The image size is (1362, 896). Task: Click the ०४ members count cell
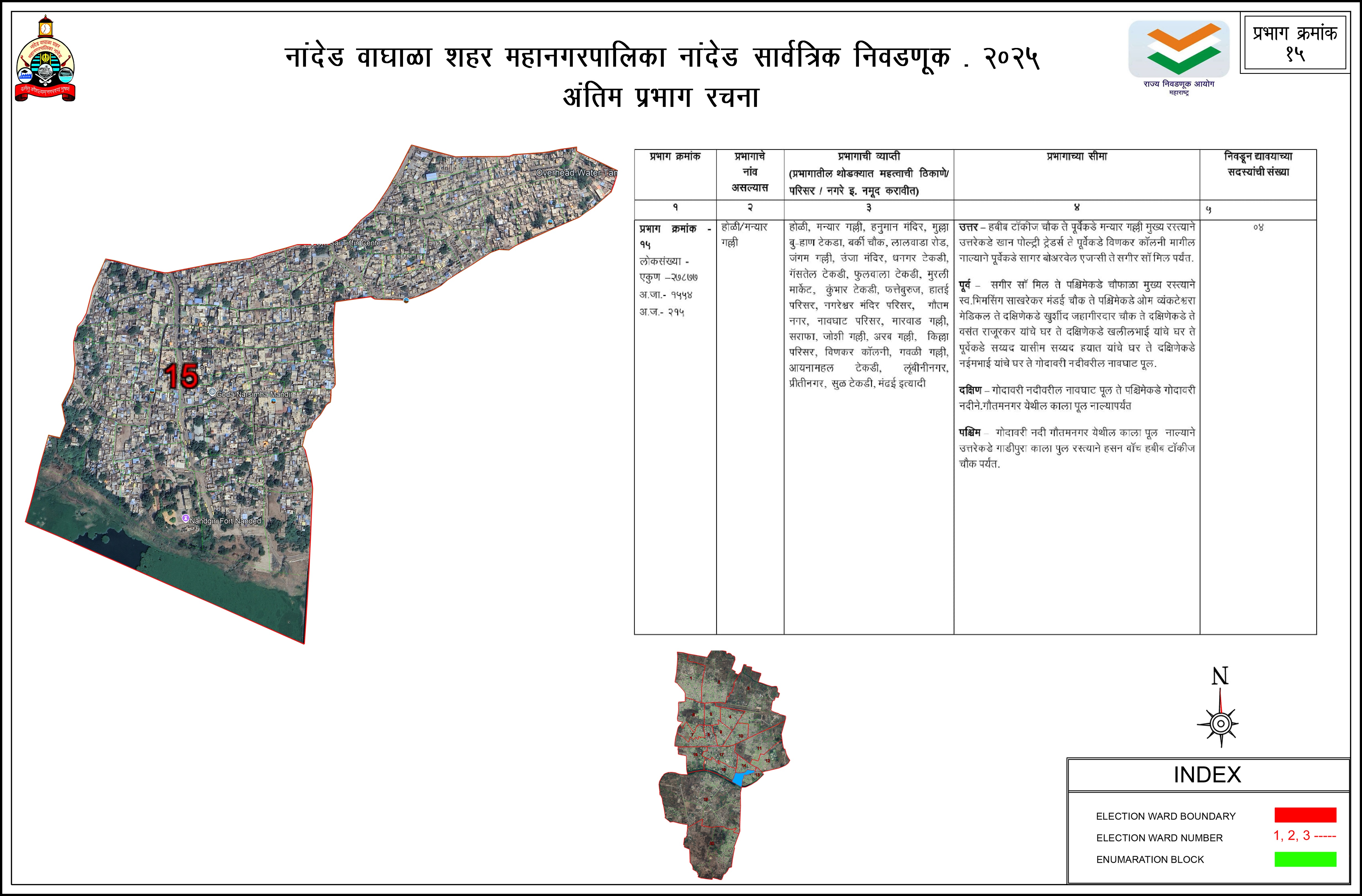pos(1258,228)
